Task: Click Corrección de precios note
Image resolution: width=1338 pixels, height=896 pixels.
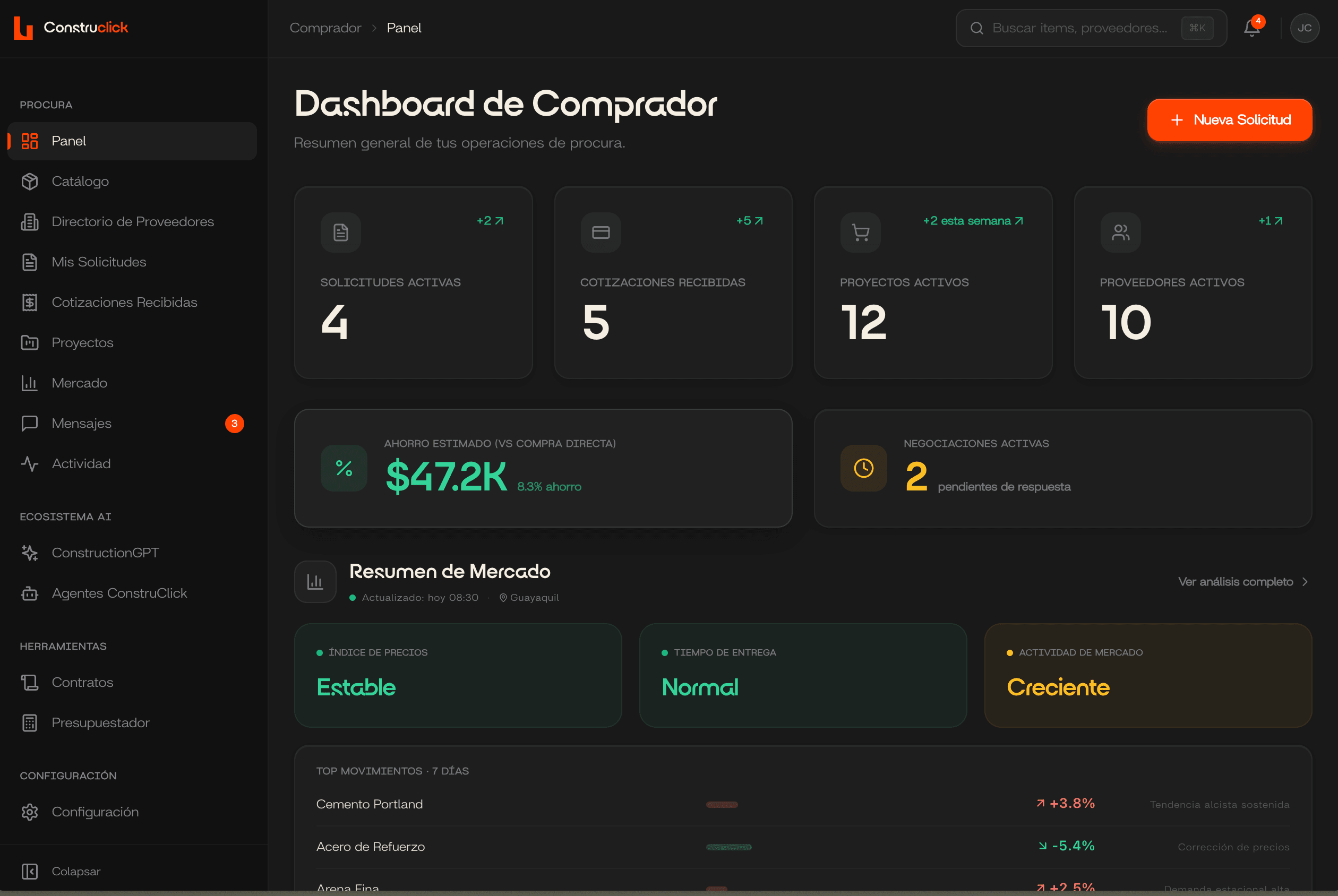Action: tap(1233, 847)
